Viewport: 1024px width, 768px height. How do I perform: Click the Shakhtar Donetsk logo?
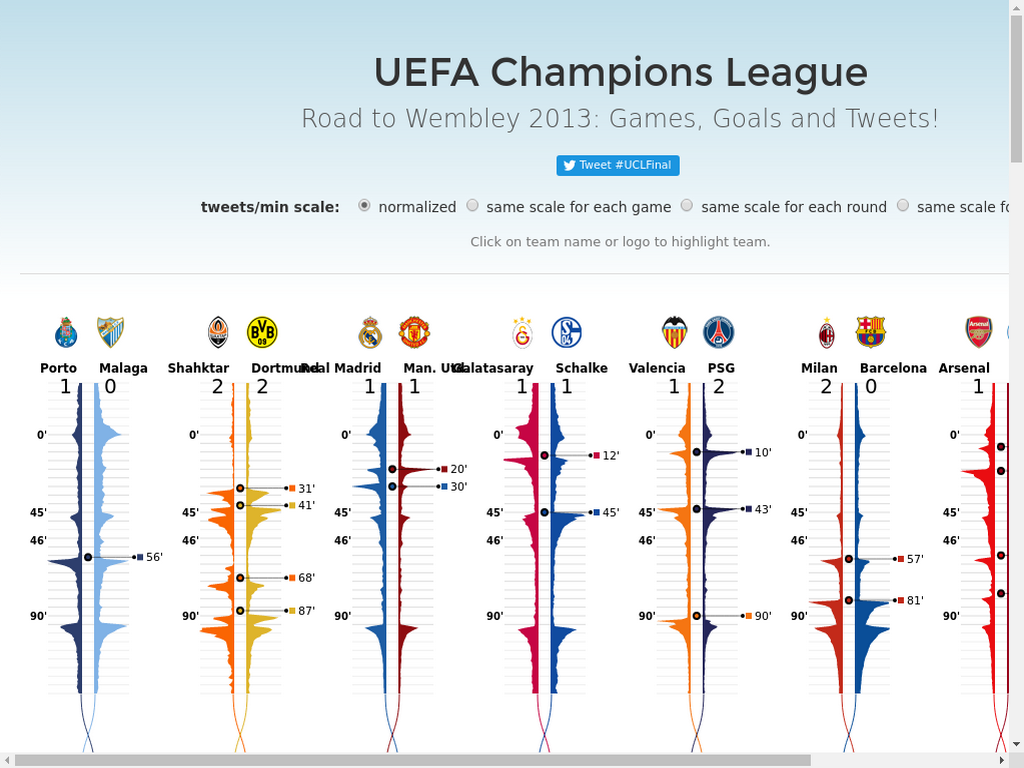coord(218,332)
